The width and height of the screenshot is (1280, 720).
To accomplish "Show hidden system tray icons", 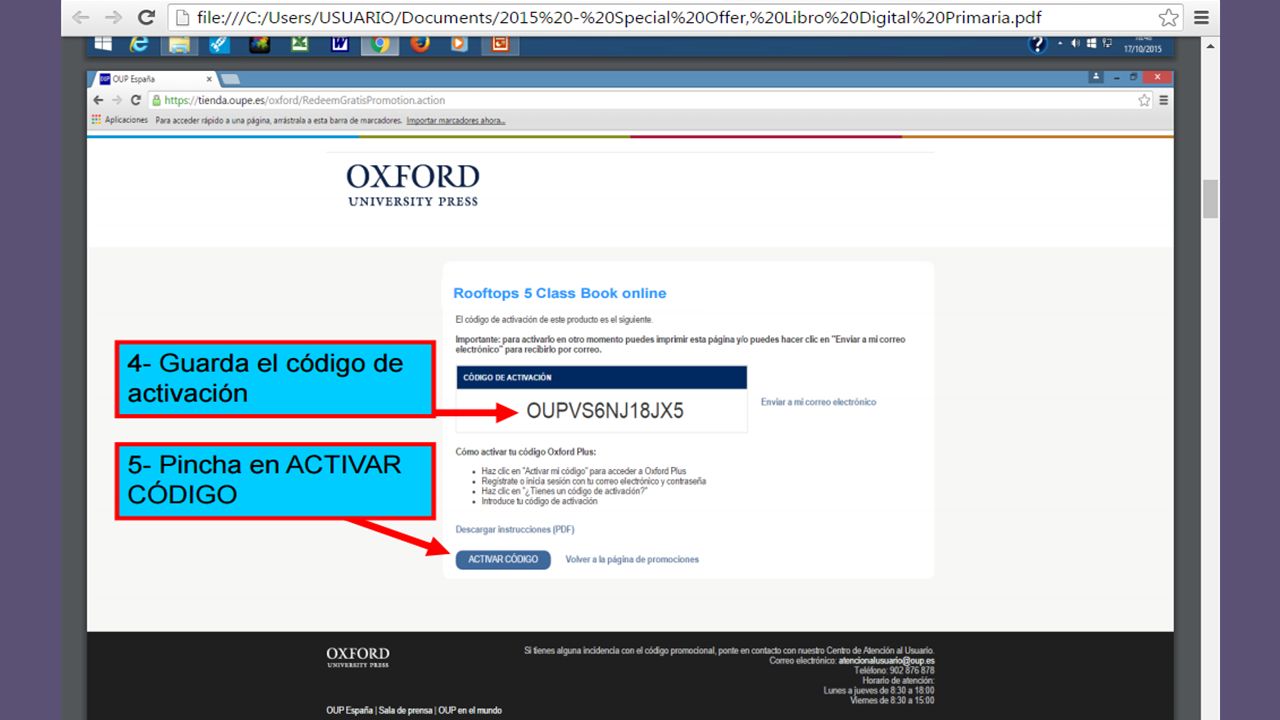I will point(1060,44).
